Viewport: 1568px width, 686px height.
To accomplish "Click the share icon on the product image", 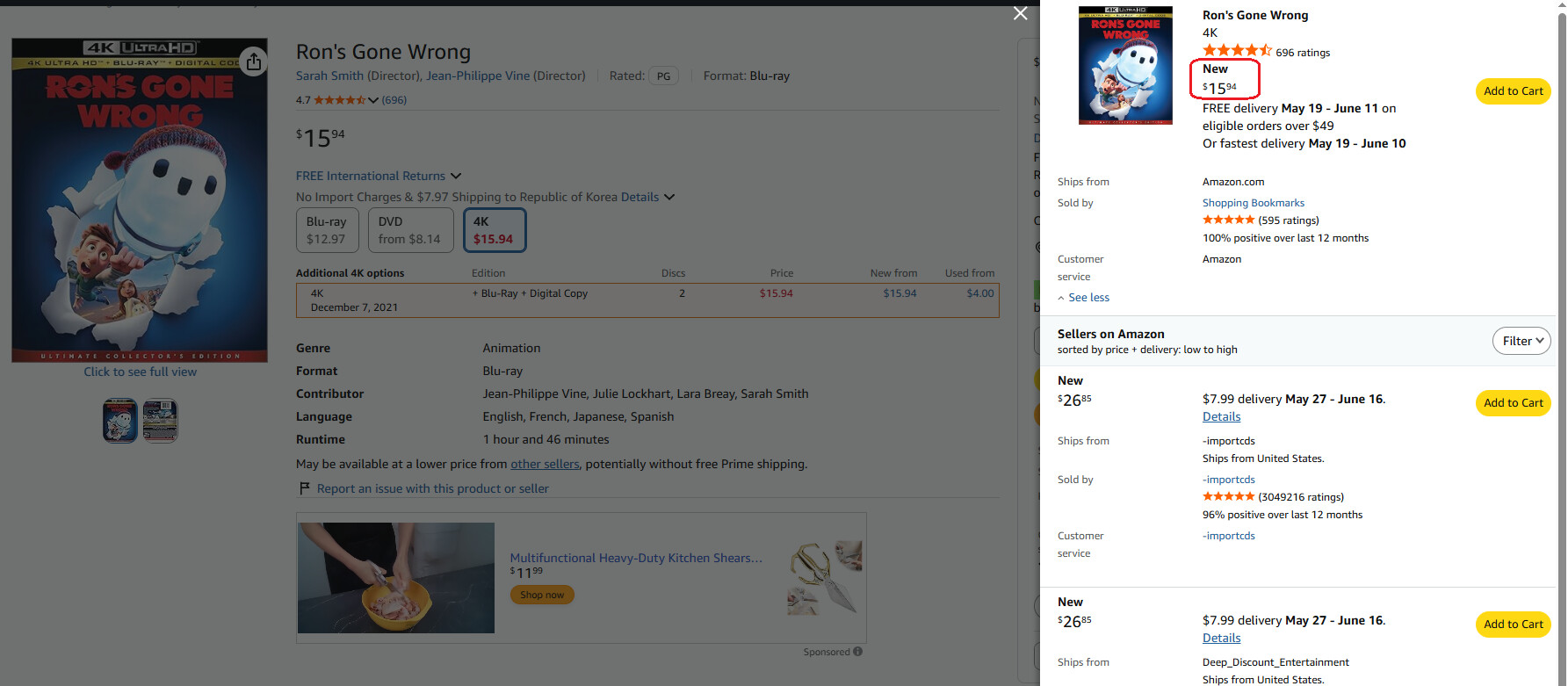I will pyautogui.click(x=254, y=61).
